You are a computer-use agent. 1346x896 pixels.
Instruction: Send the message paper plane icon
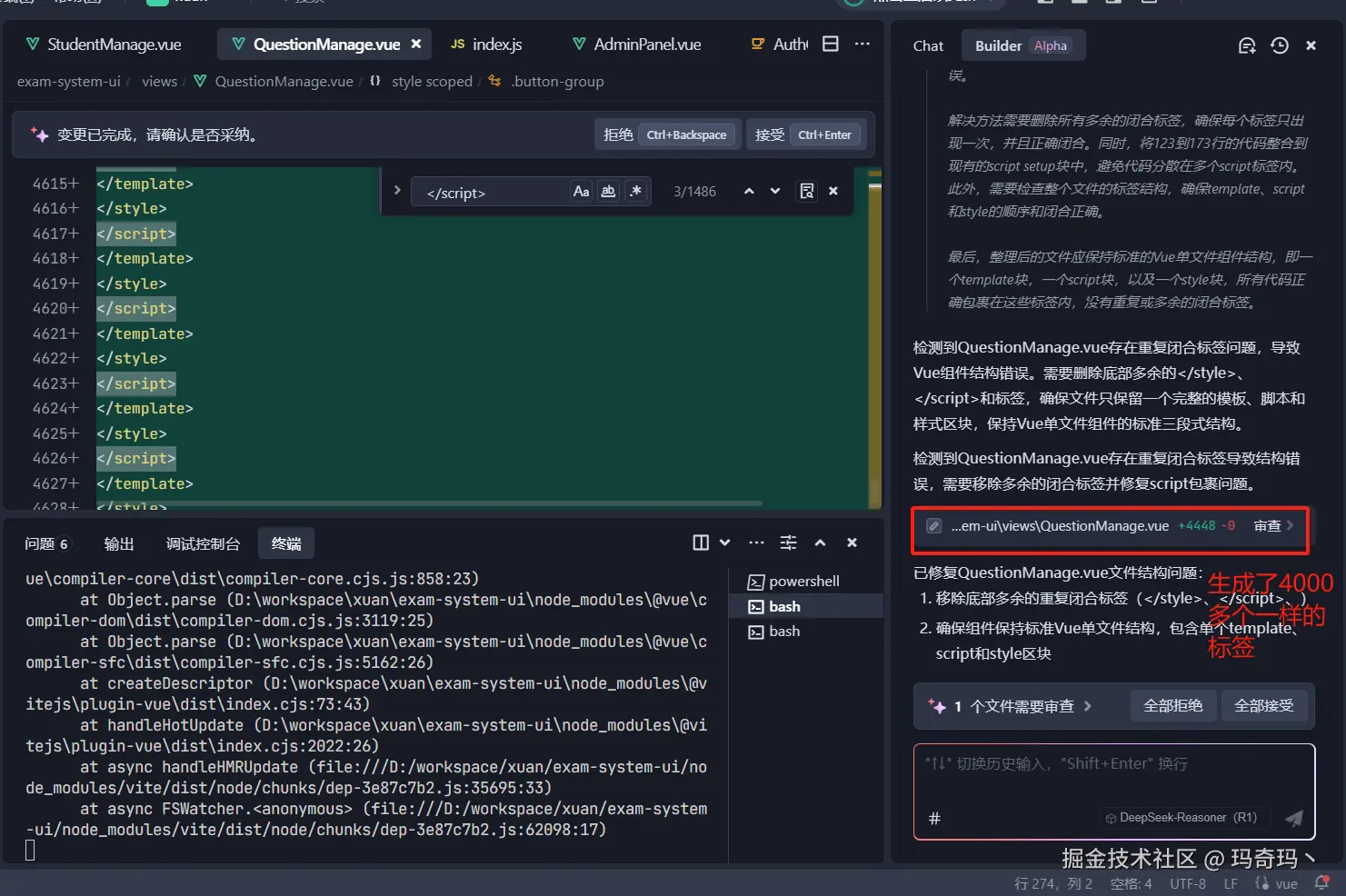pyautogui.click(x=1294, y=819)
